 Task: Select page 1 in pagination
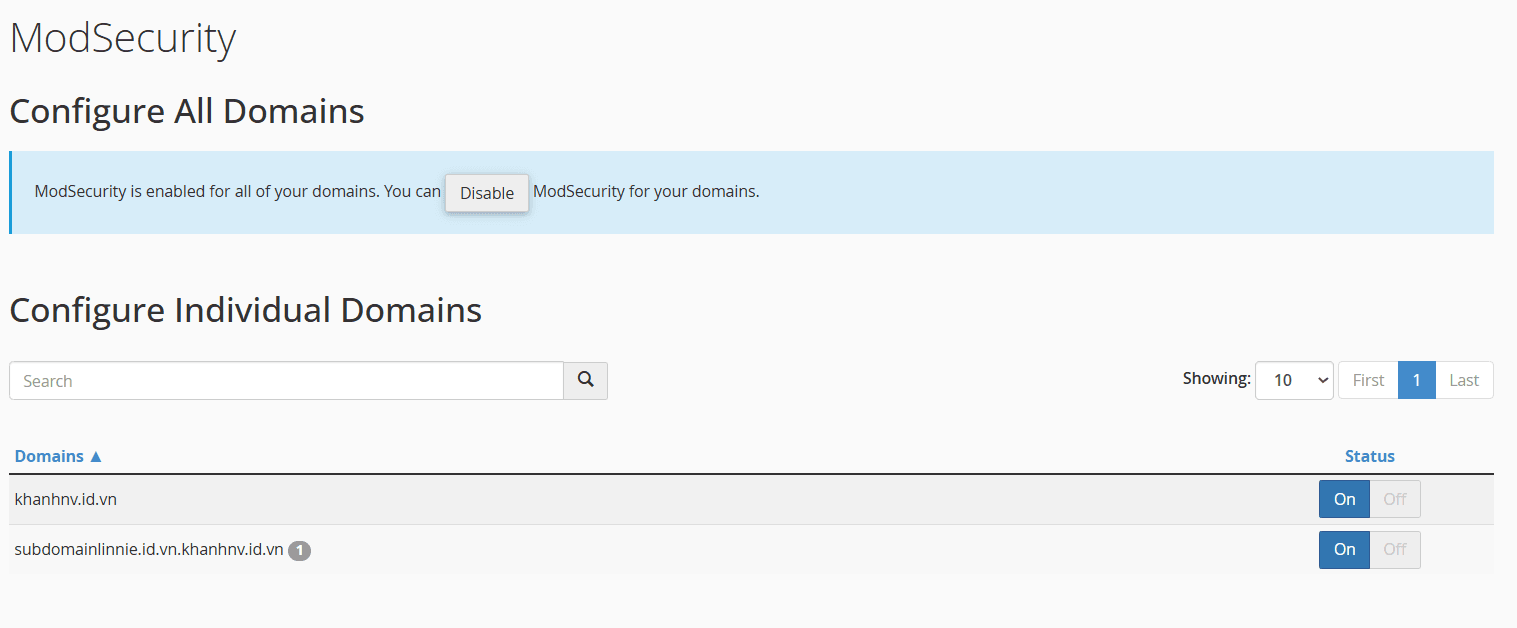pyautogui.click(x=1417, y=380)
